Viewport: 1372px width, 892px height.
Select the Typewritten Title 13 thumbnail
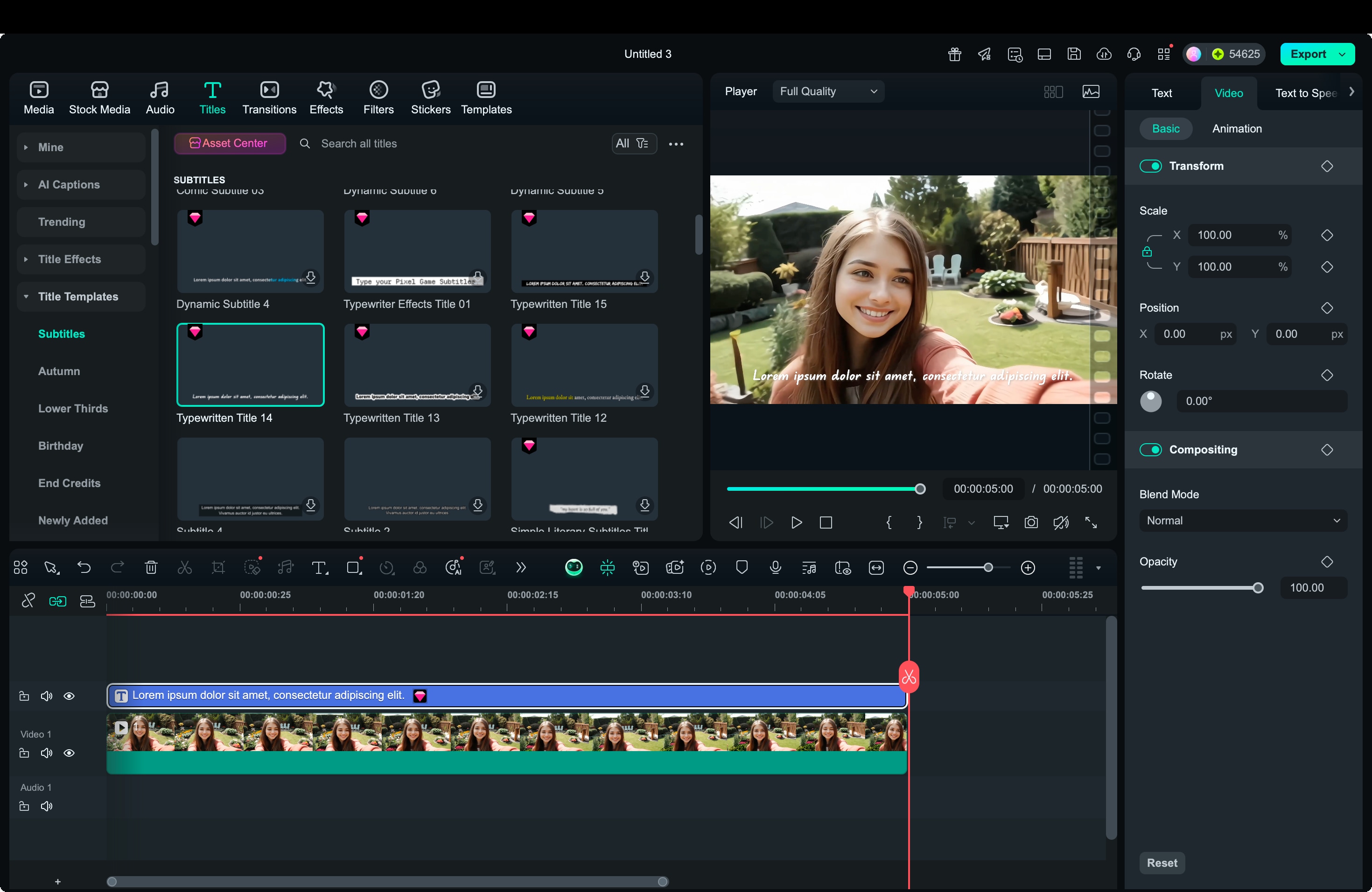[417, 365]
